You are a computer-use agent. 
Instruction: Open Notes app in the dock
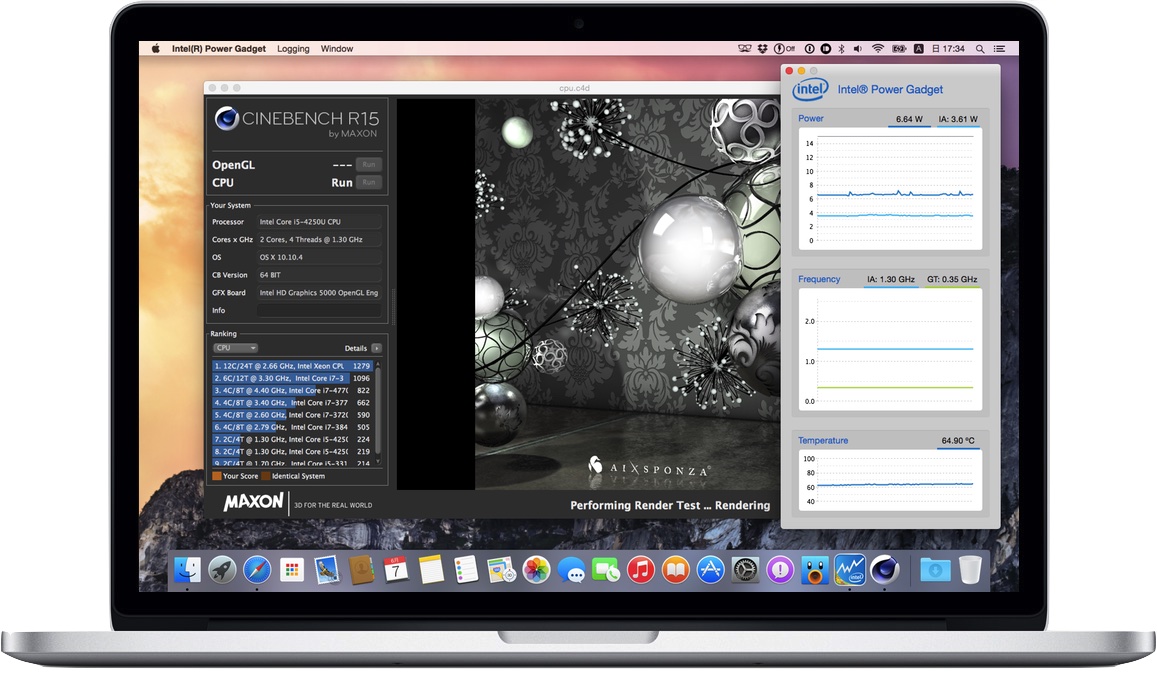[431, 570]
